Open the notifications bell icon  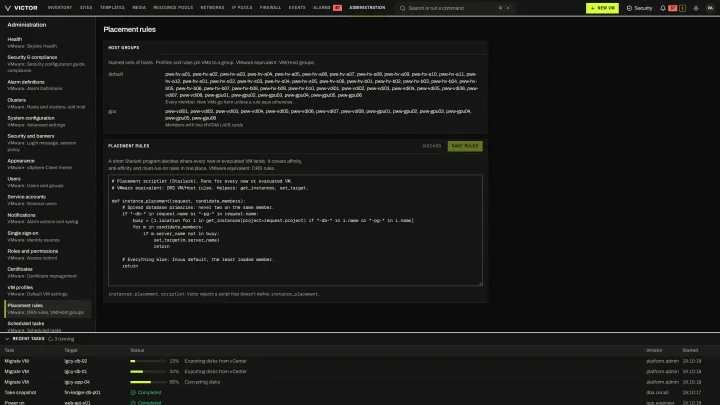click(663, 8)
